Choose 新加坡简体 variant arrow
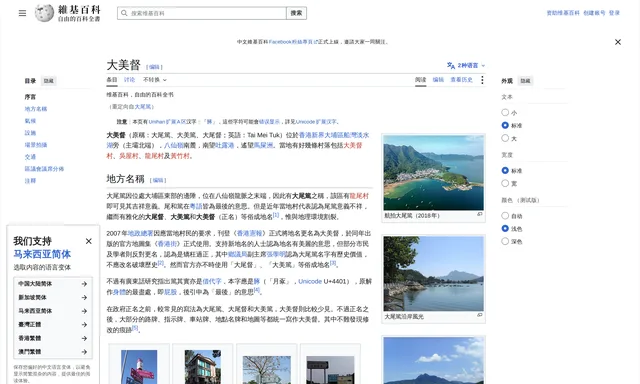640x384 pixels. pos(84,297)
